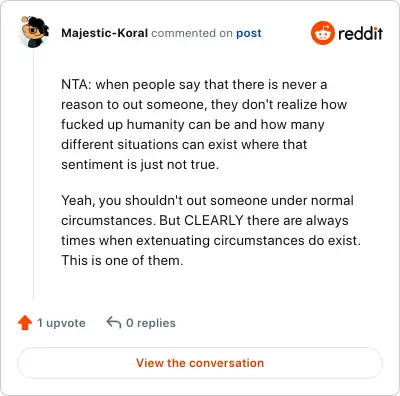Click the paragraph starting 'Yeah, you shouldn't'
The height and width of the screenshot is (396, 400).
211,230
